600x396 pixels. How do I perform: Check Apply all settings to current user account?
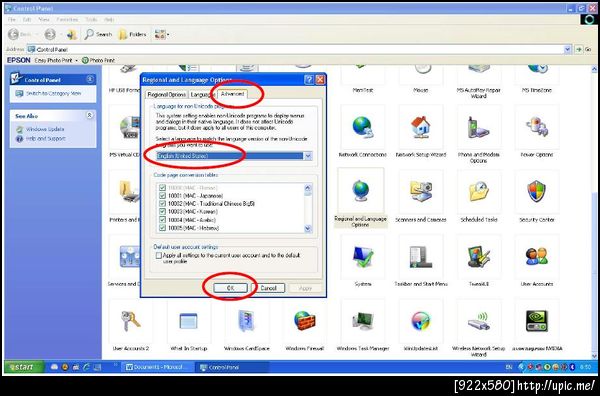click(x=158, y=255)
